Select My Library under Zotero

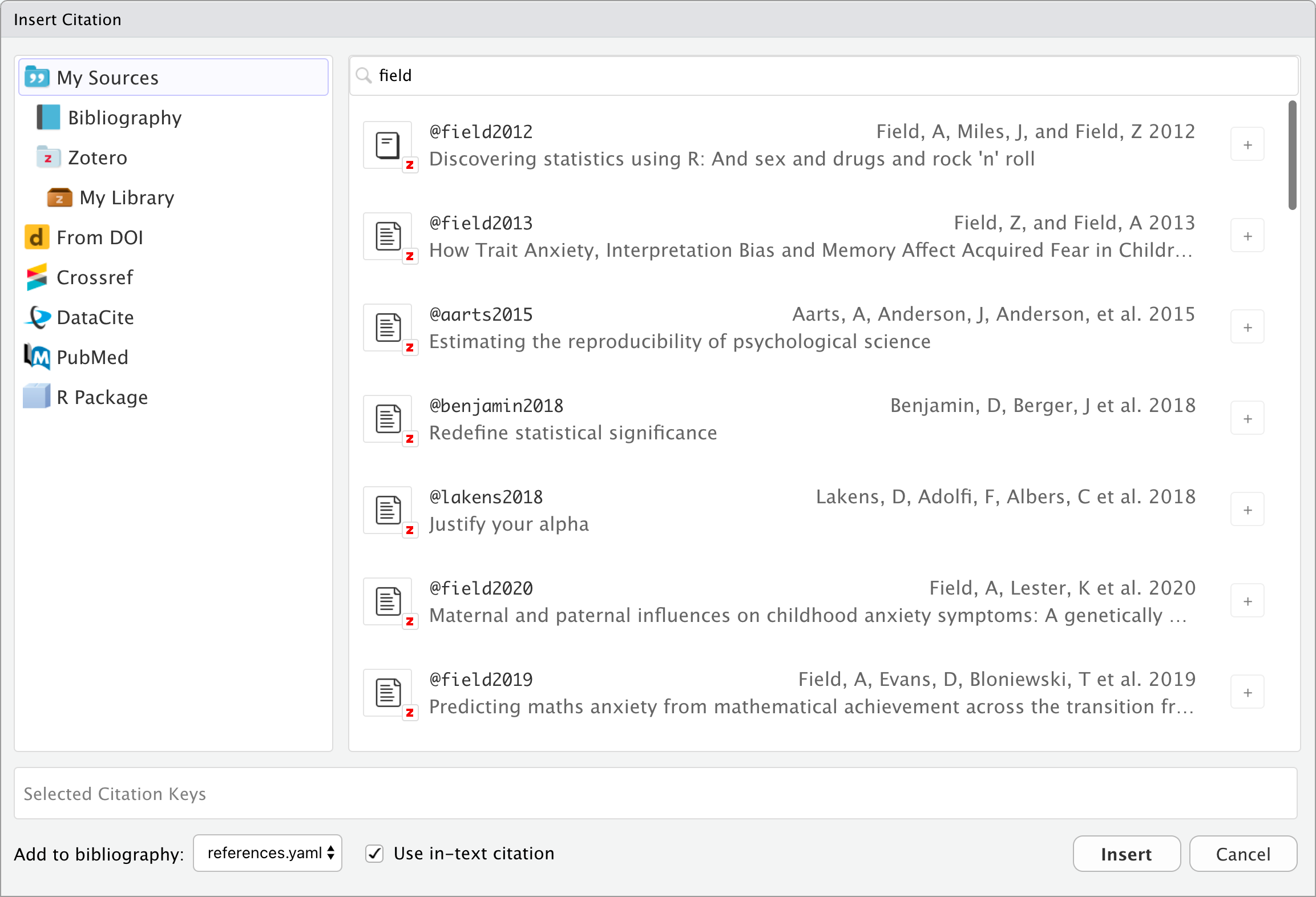[126, 197]
